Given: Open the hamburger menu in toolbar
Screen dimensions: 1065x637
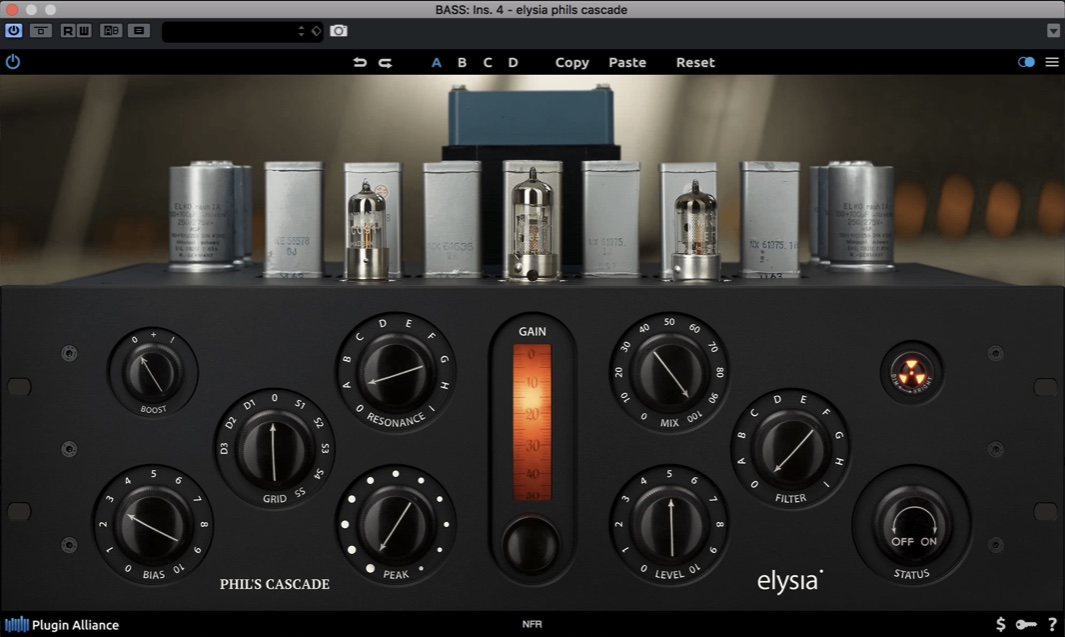Looking at the screenshot, I should point(1052,62).
